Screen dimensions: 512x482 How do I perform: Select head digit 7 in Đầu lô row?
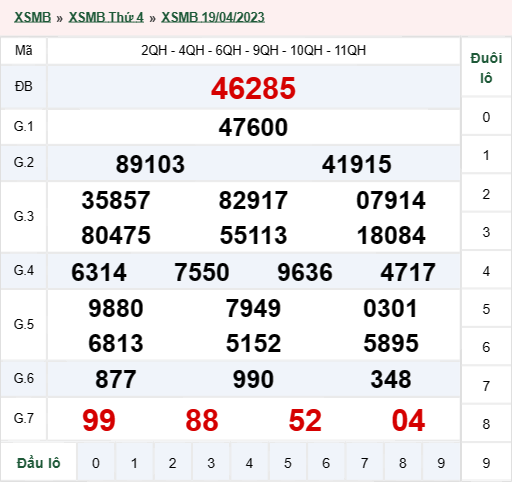coord(364,463)
